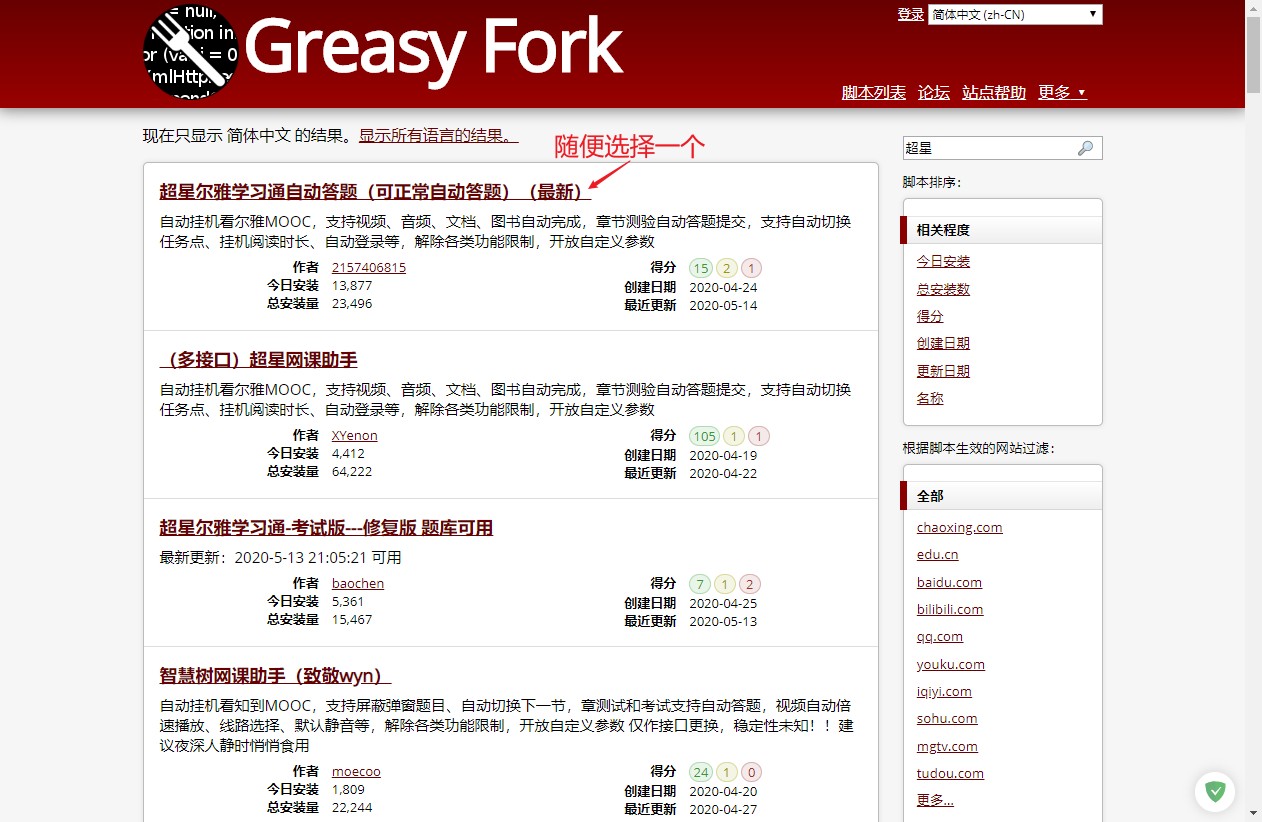Select 全部 site filter
Screen dimensions: 1262x822
click(x=1003, y=496)
